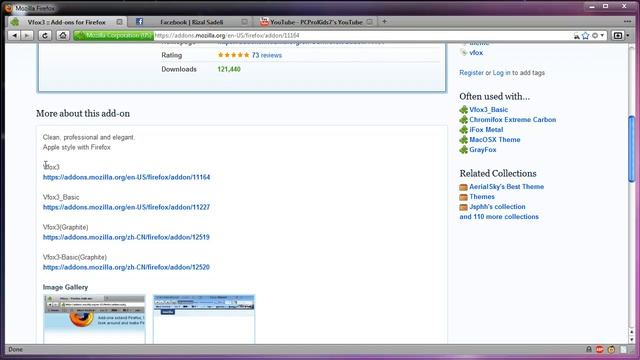The image size is (640, 360).
Task: Click the Firefox logo in title bar
Action: pyautogui.click(x=9, y=8)
